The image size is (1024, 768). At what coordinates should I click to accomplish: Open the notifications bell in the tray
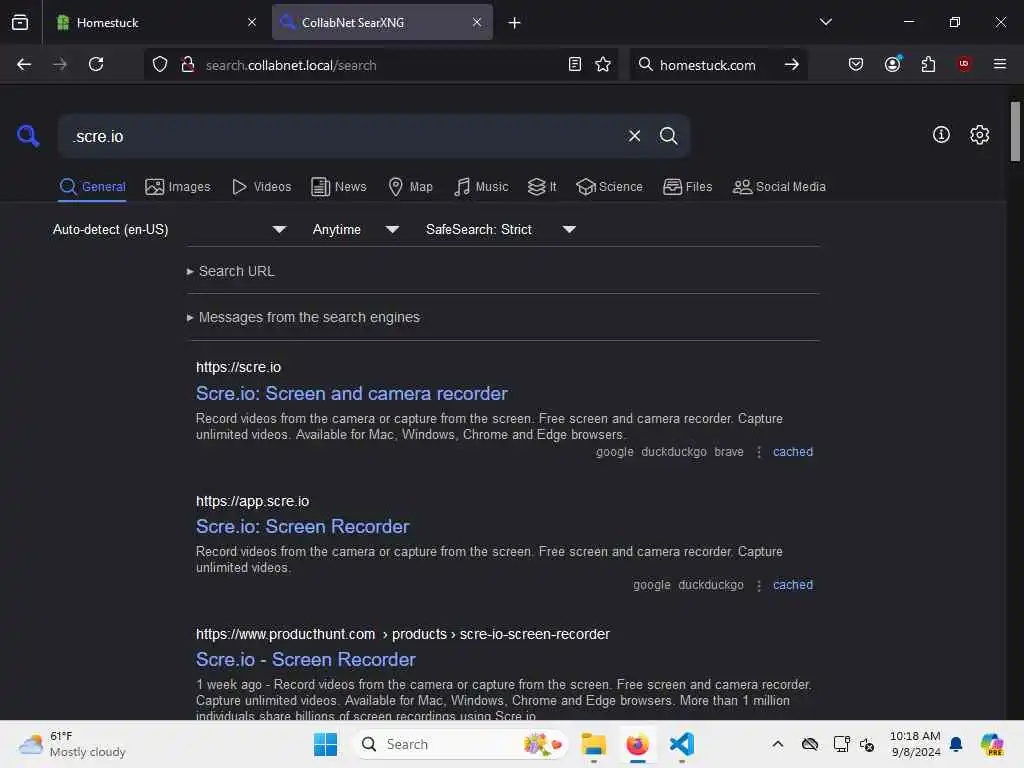956,744
